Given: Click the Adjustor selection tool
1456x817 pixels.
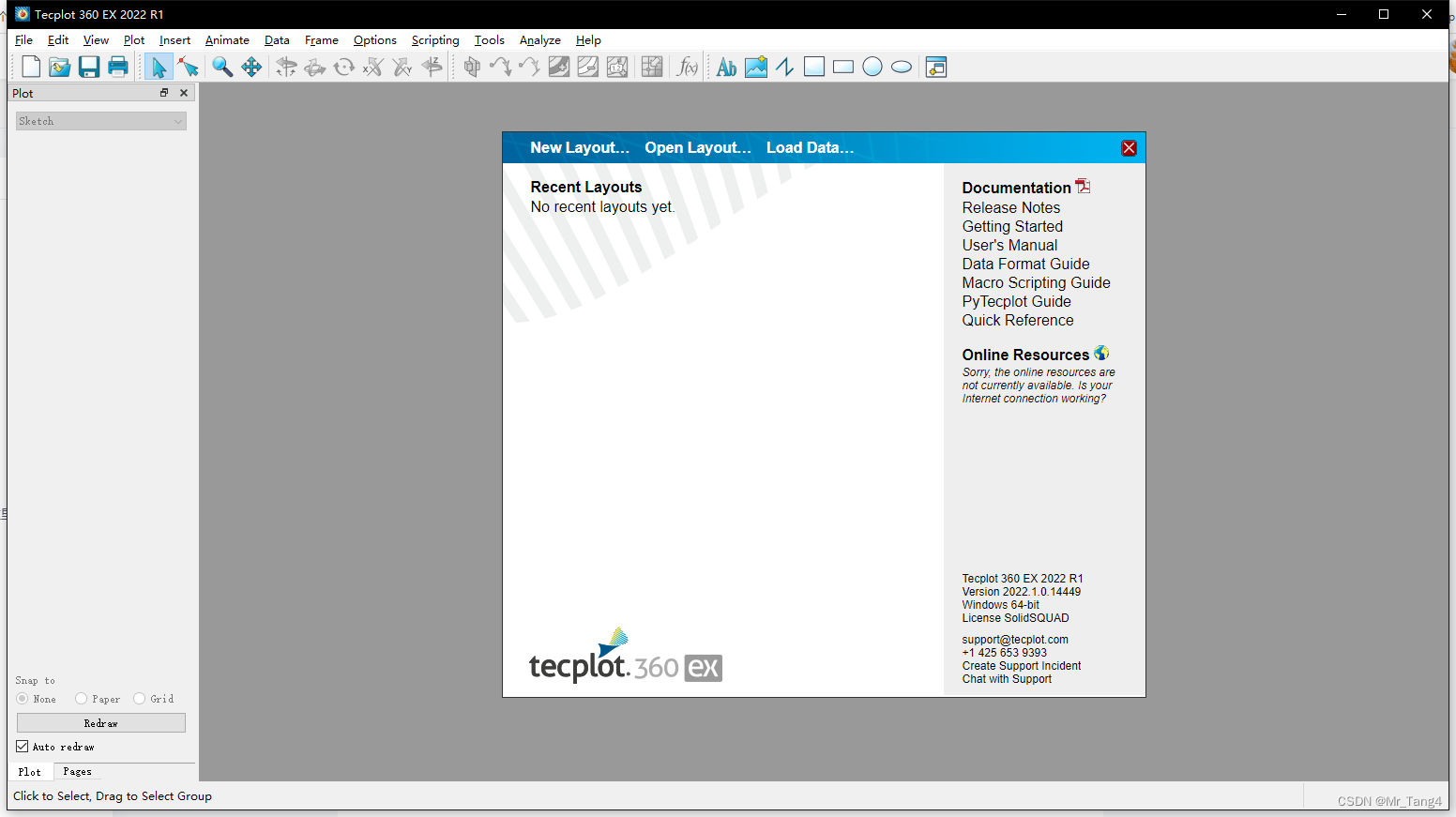Looking at the screenshot, I should coord(188,67).
